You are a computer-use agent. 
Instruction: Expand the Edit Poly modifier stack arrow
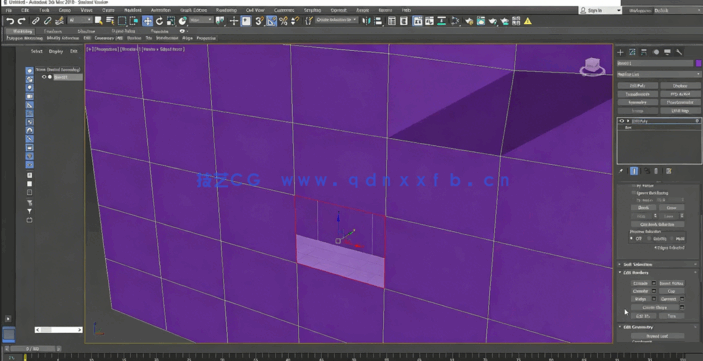tap(628, 121)
